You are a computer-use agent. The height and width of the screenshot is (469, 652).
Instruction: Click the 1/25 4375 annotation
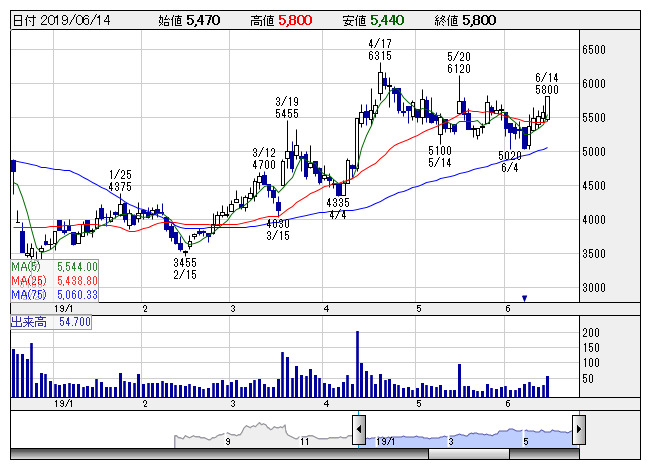pos(120,180)
